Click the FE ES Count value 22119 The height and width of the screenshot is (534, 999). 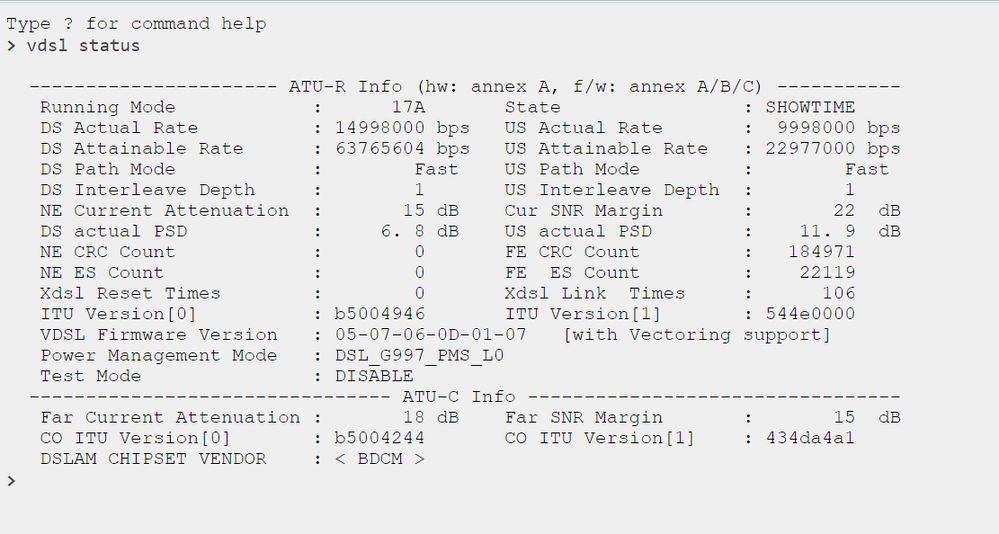[827, 273]
